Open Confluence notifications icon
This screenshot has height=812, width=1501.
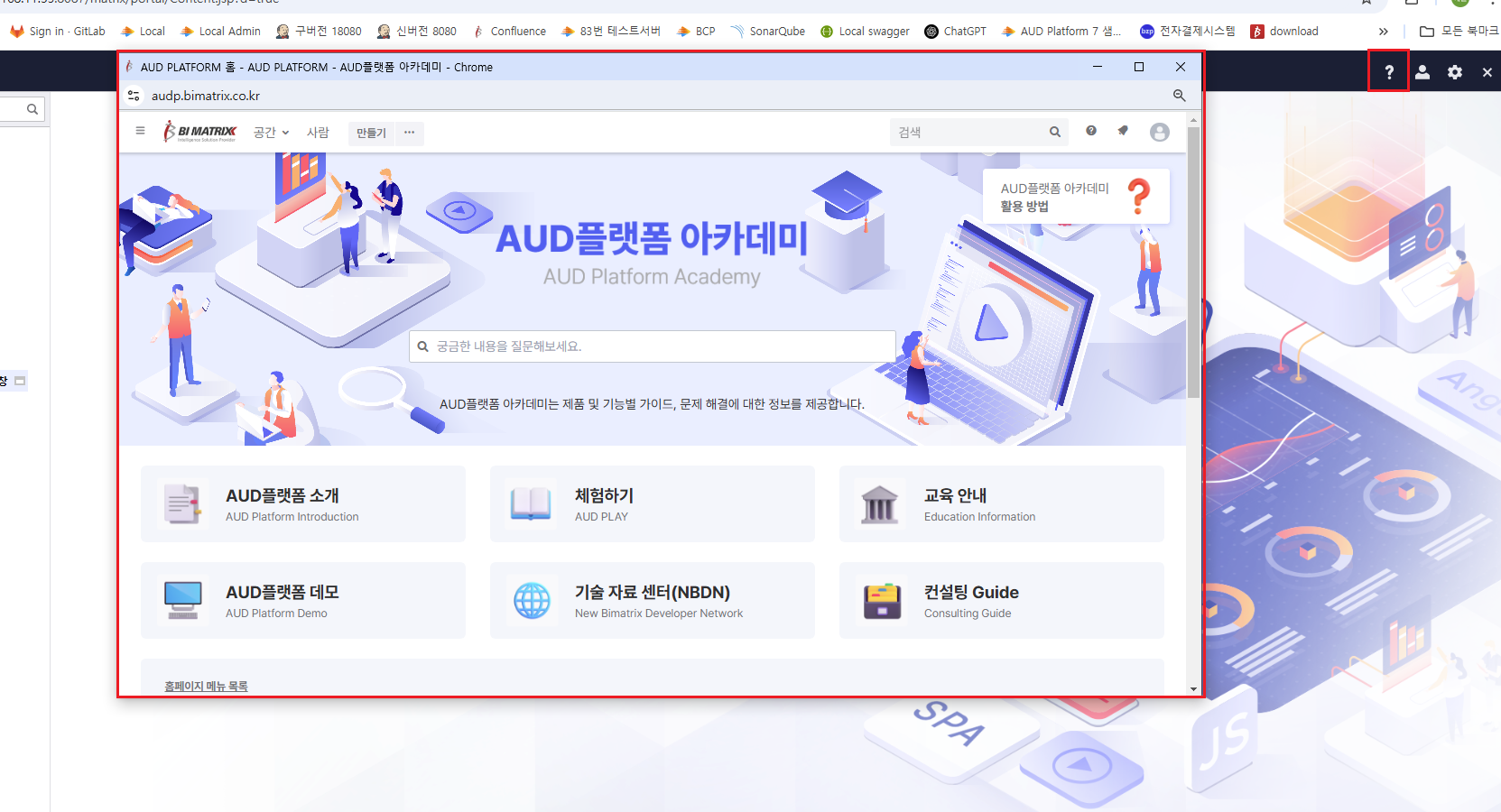click(x=1123, y=131)
